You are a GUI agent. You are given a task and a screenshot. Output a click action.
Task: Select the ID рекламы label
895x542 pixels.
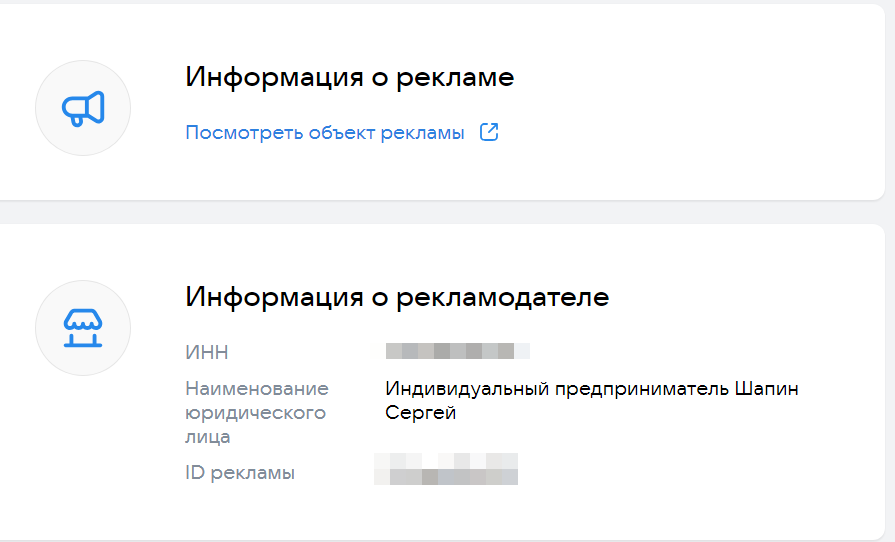click(x=240, y=473)
